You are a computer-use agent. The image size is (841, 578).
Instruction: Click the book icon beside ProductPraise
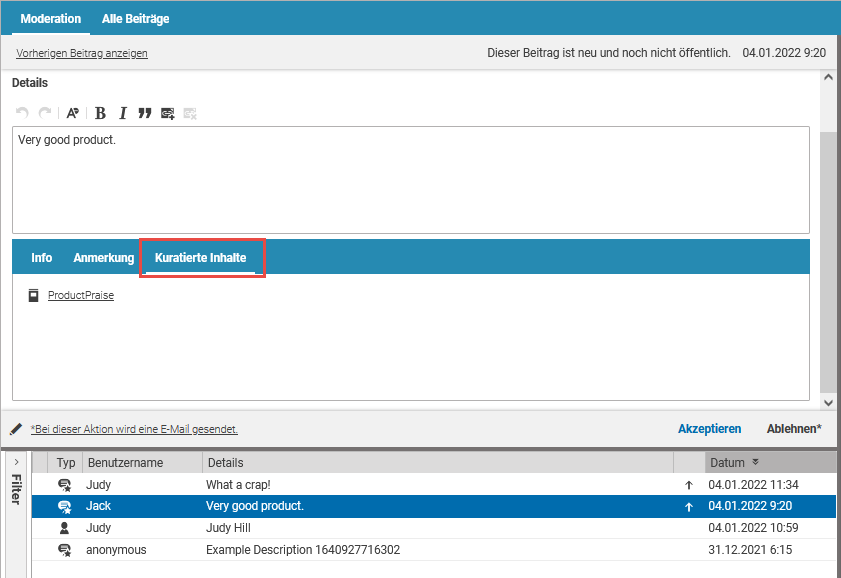(33, 295)
